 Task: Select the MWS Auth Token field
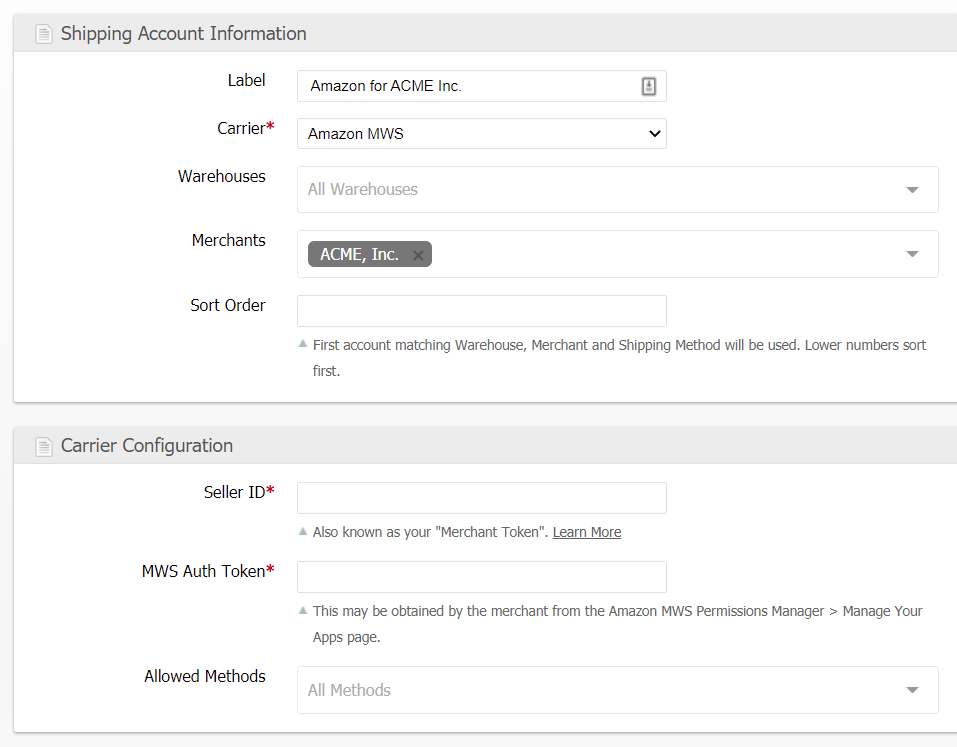pyautogui.click(x=481, y=577)
